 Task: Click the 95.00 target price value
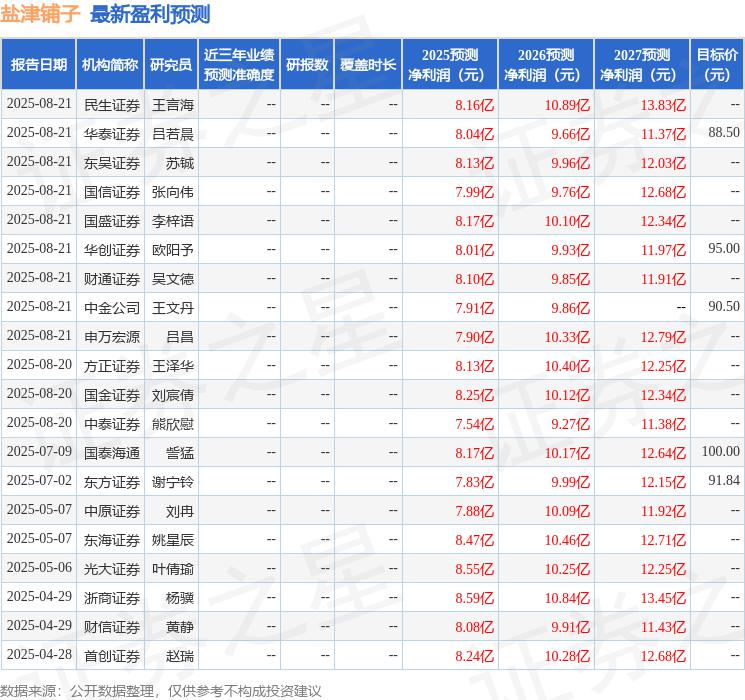(724, 249)
